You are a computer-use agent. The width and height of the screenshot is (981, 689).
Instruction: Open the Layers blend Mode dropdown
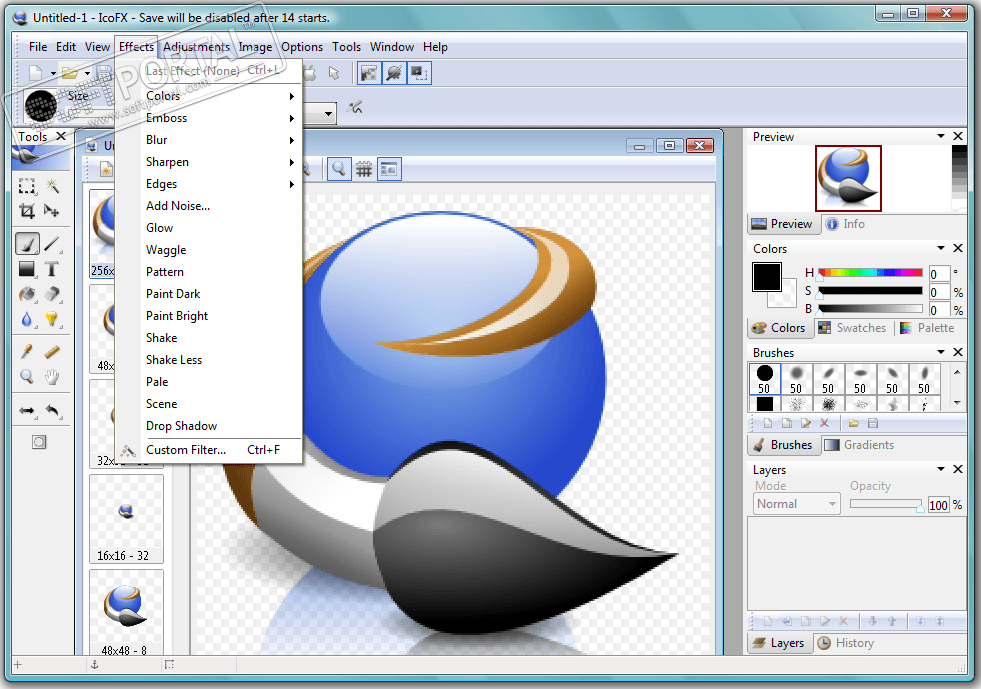tap(796, 504)
